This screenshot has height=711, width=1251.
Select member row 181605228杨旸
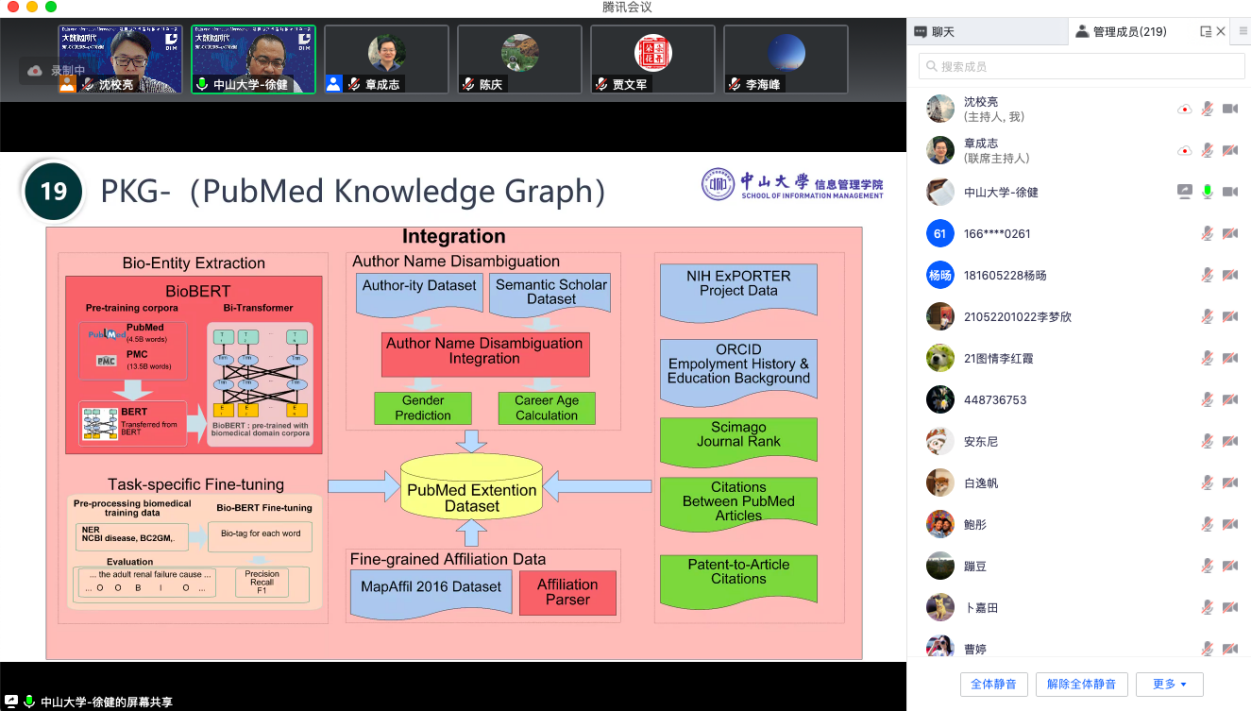[1078, 275]
